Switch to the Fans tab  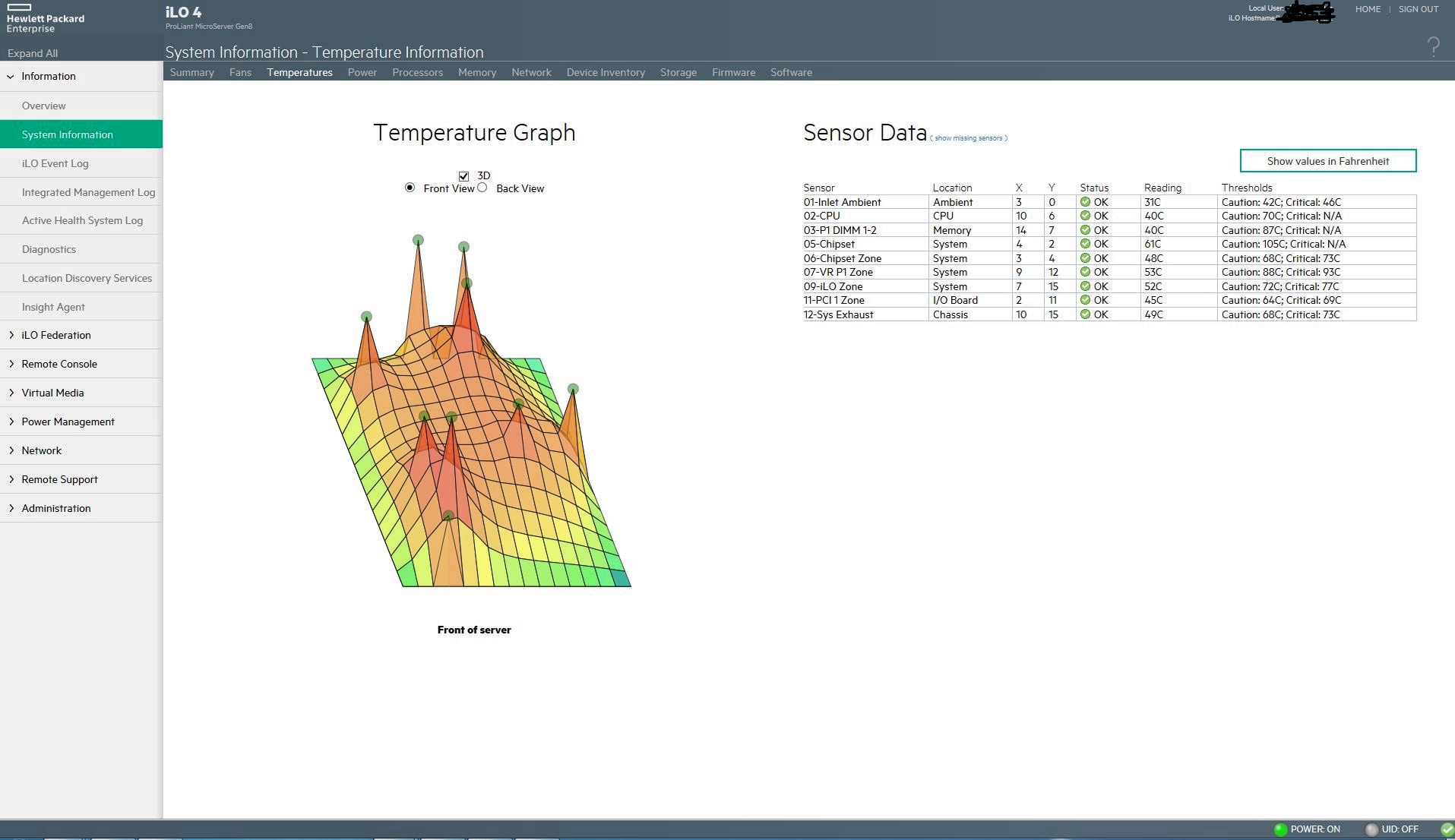[x=240, y=72]
